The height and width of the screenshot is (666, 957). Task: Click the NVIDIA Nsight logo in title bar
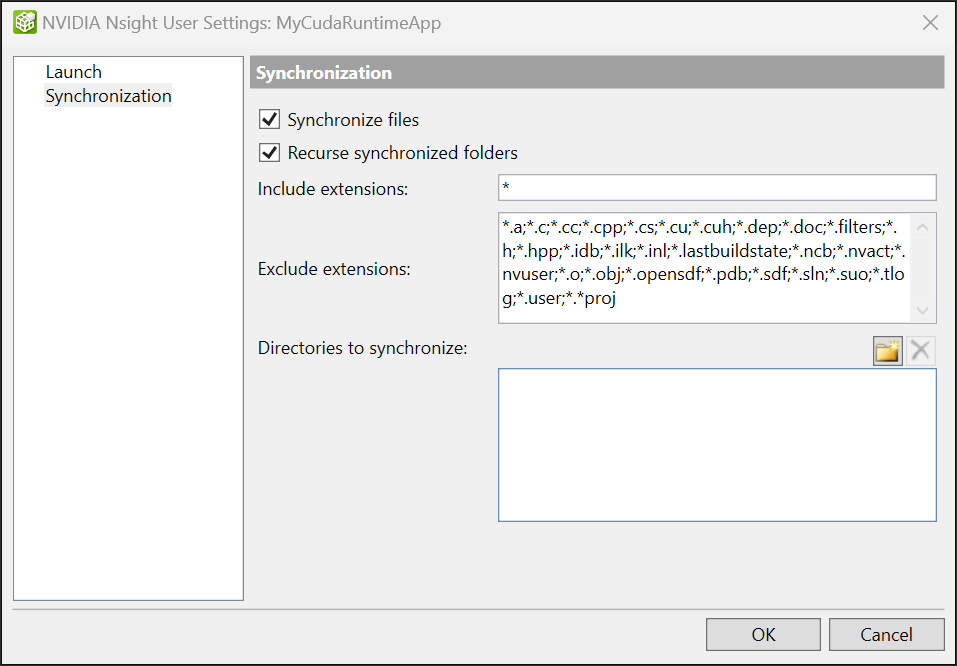point(25,23)
